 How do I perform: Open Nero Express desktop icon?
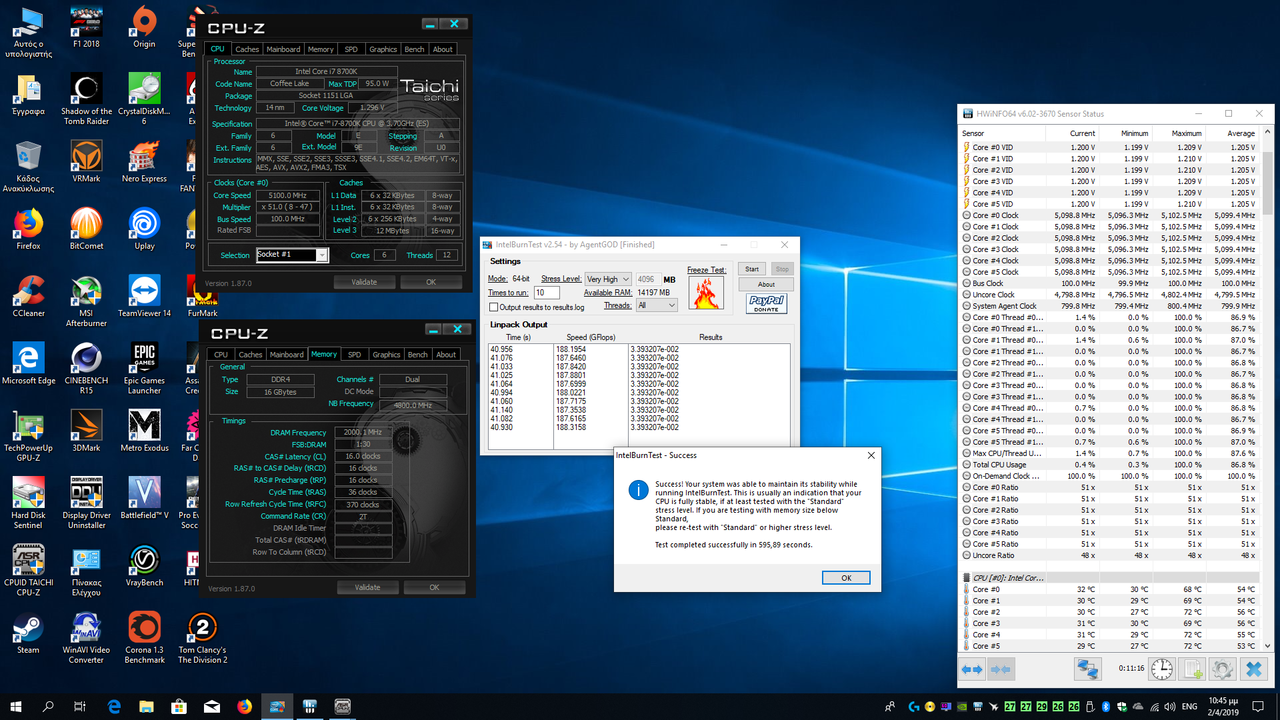(x=144, y=160)
